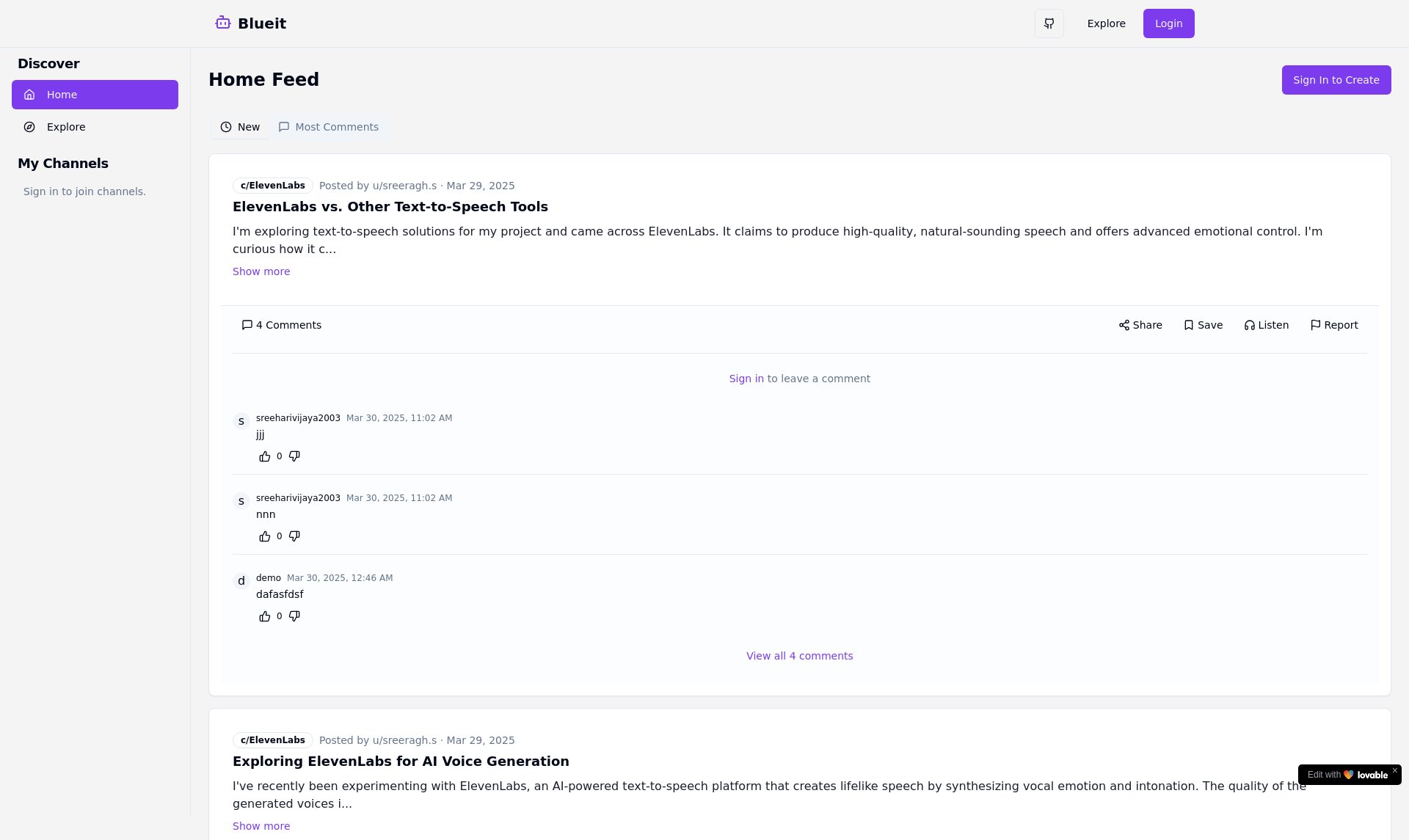Toggle the 4 Comments section on first post
The image size is (1409, 840).
281,325
